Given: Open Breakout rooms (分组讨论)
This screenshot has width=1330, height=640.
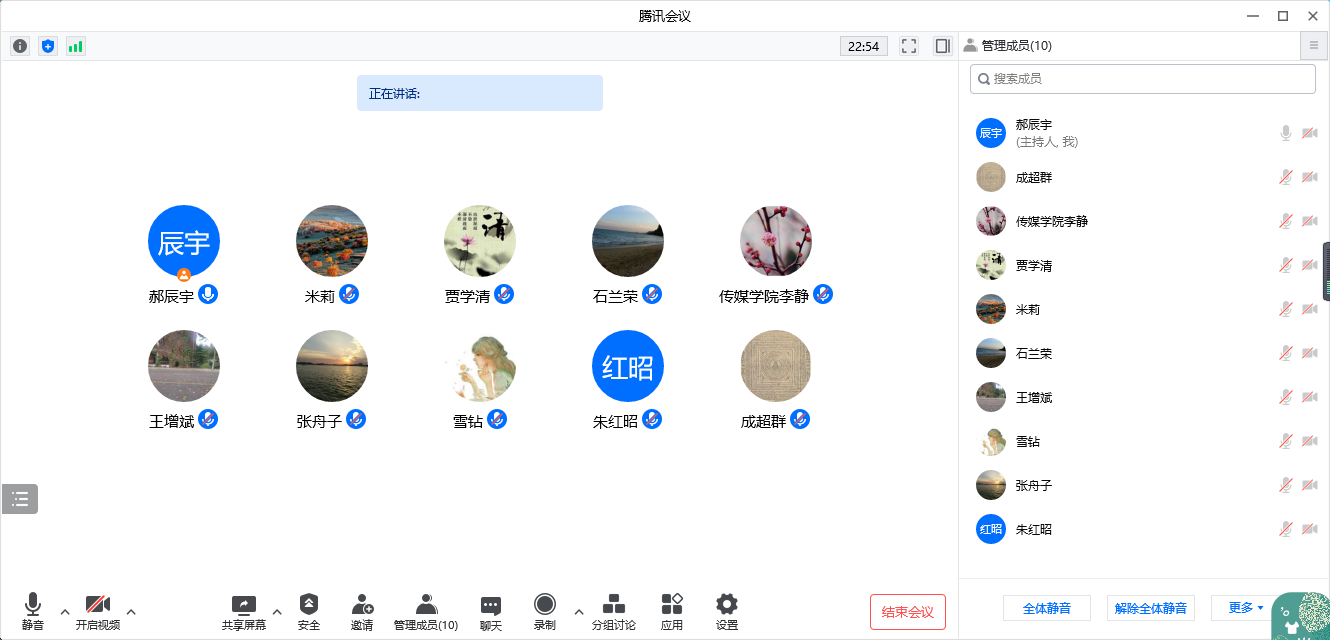Looking at the screenshot, I should (x=613, y=612).
